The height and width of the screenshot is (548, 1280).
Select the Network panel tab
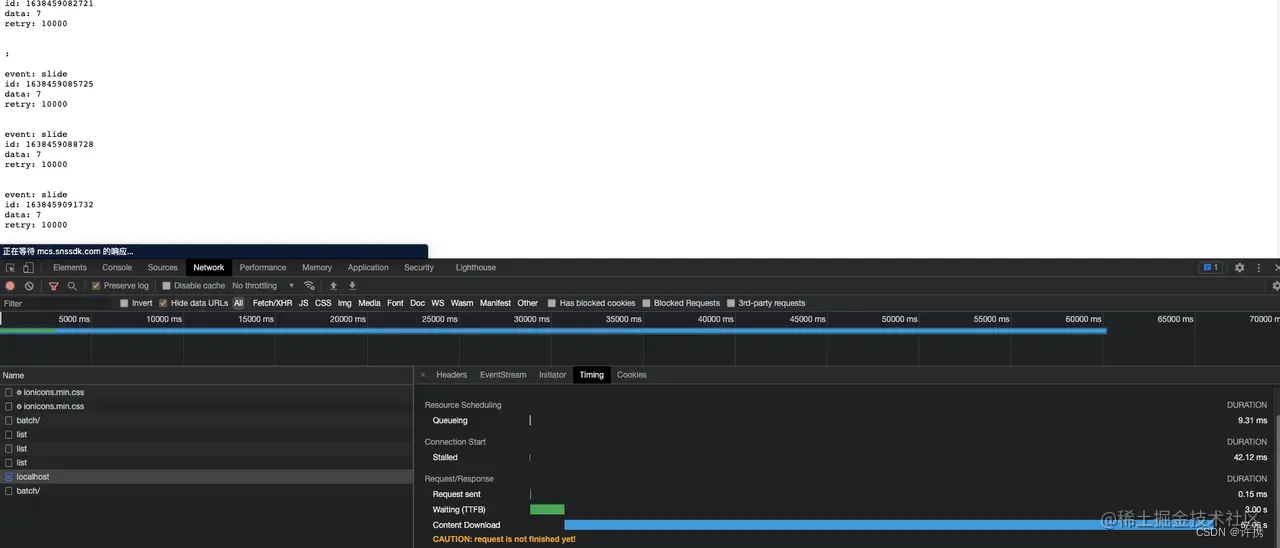(x=209, y=268)
